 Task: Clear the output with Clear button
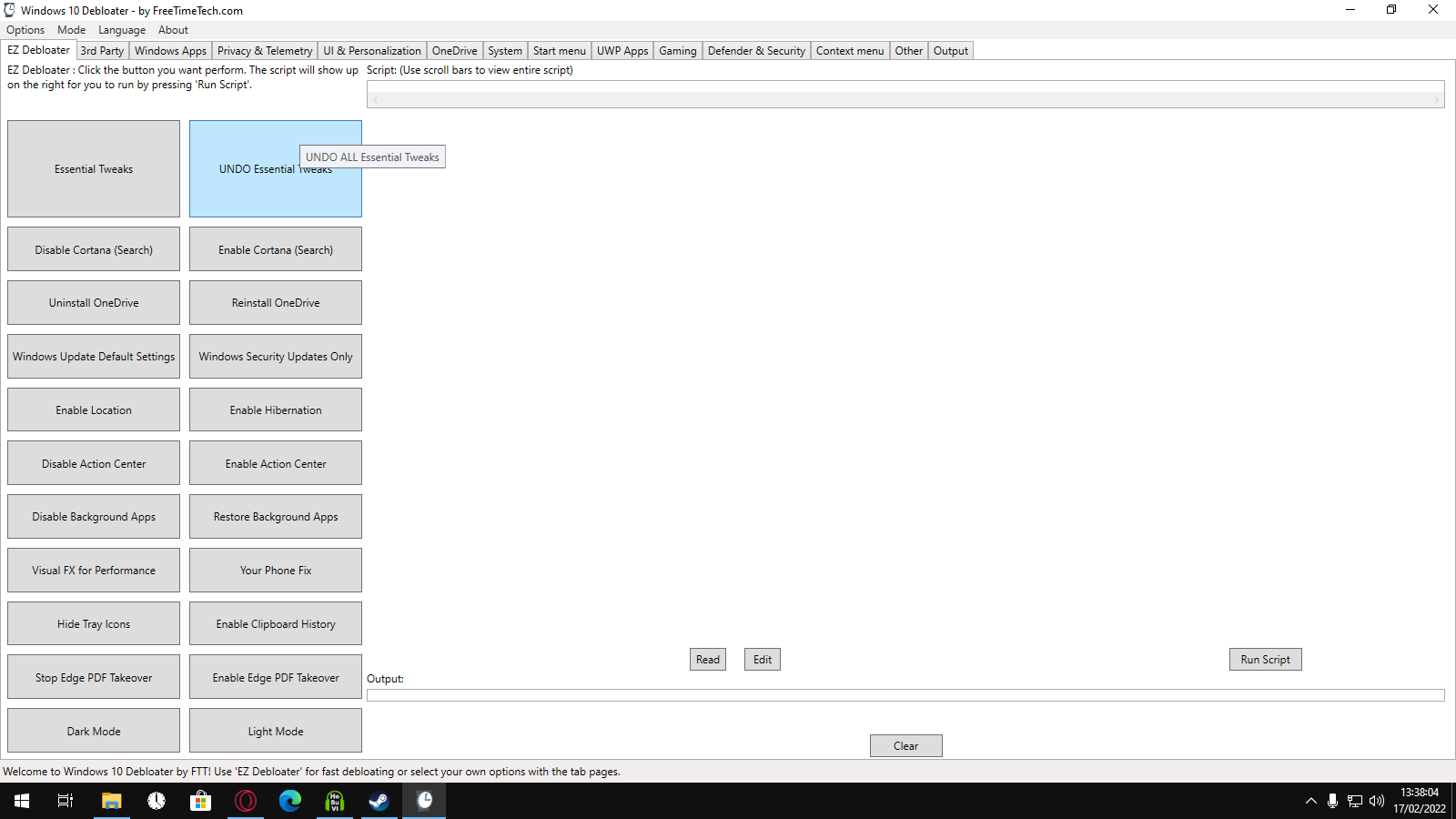coord(905,745)
